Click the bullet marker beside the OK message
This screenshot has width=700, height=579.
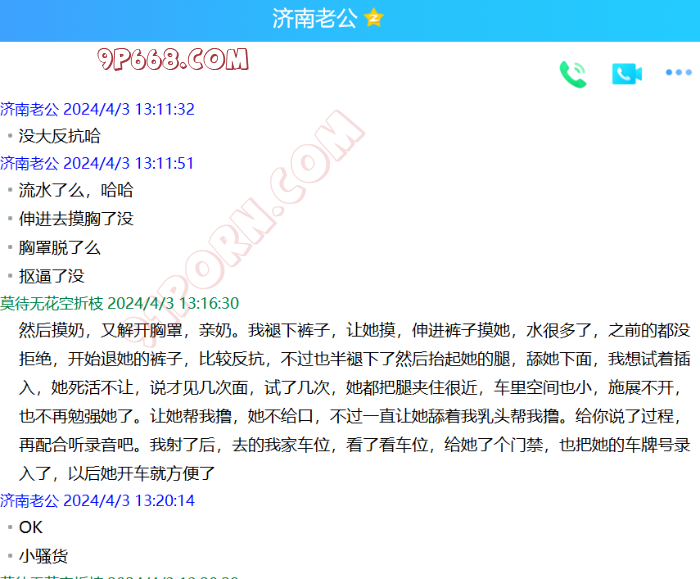pyautogui.click(x=9, y=528)
